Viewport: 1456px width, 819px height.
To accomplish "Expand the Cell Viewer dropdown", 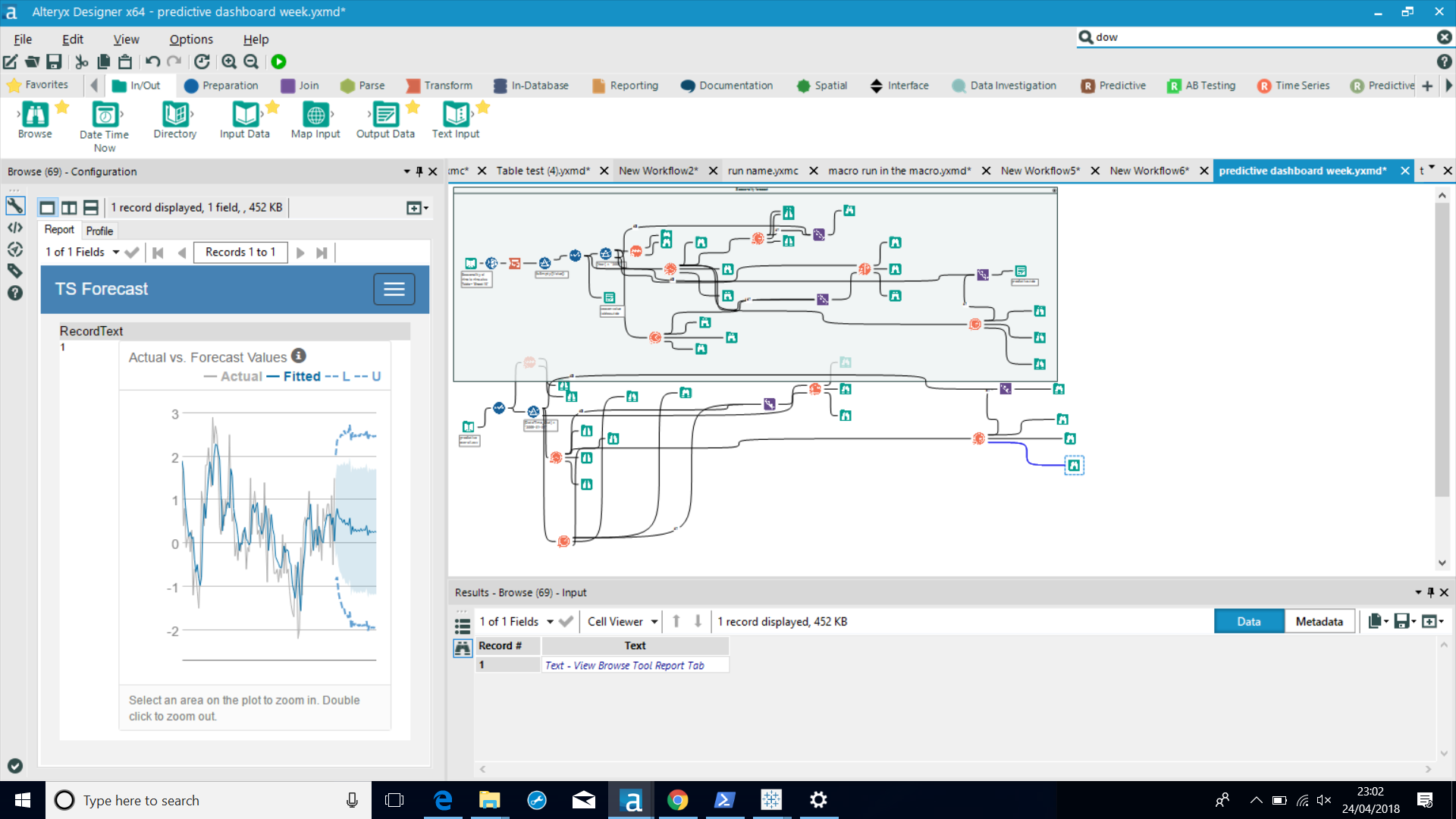I will point(654,622).
